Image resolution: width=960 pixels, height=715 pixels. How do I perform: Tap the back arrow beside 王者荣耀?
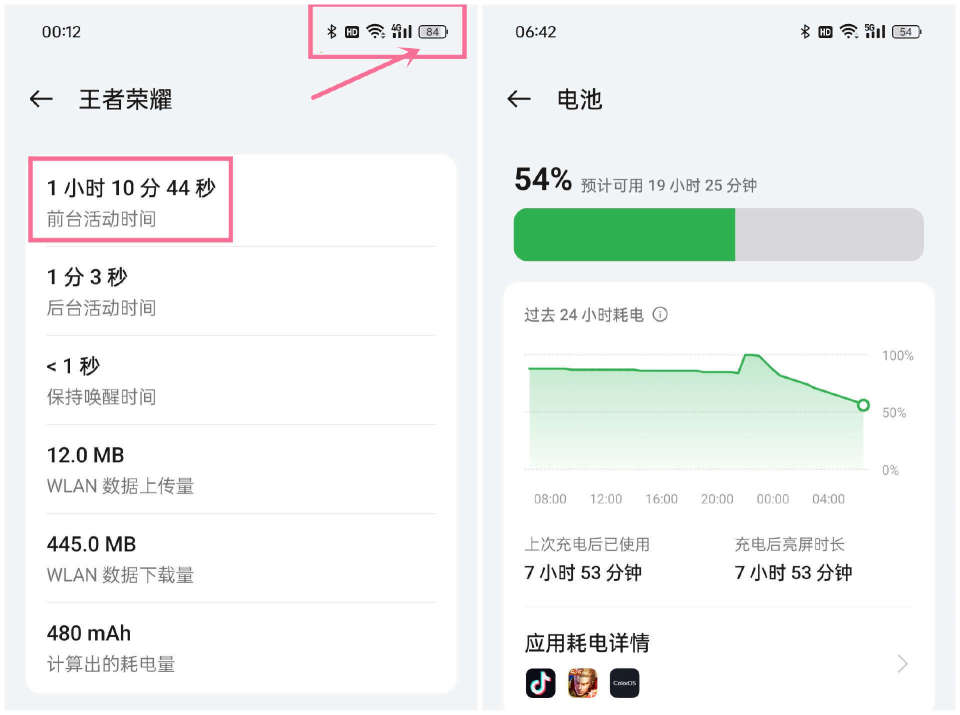(41, 99)
